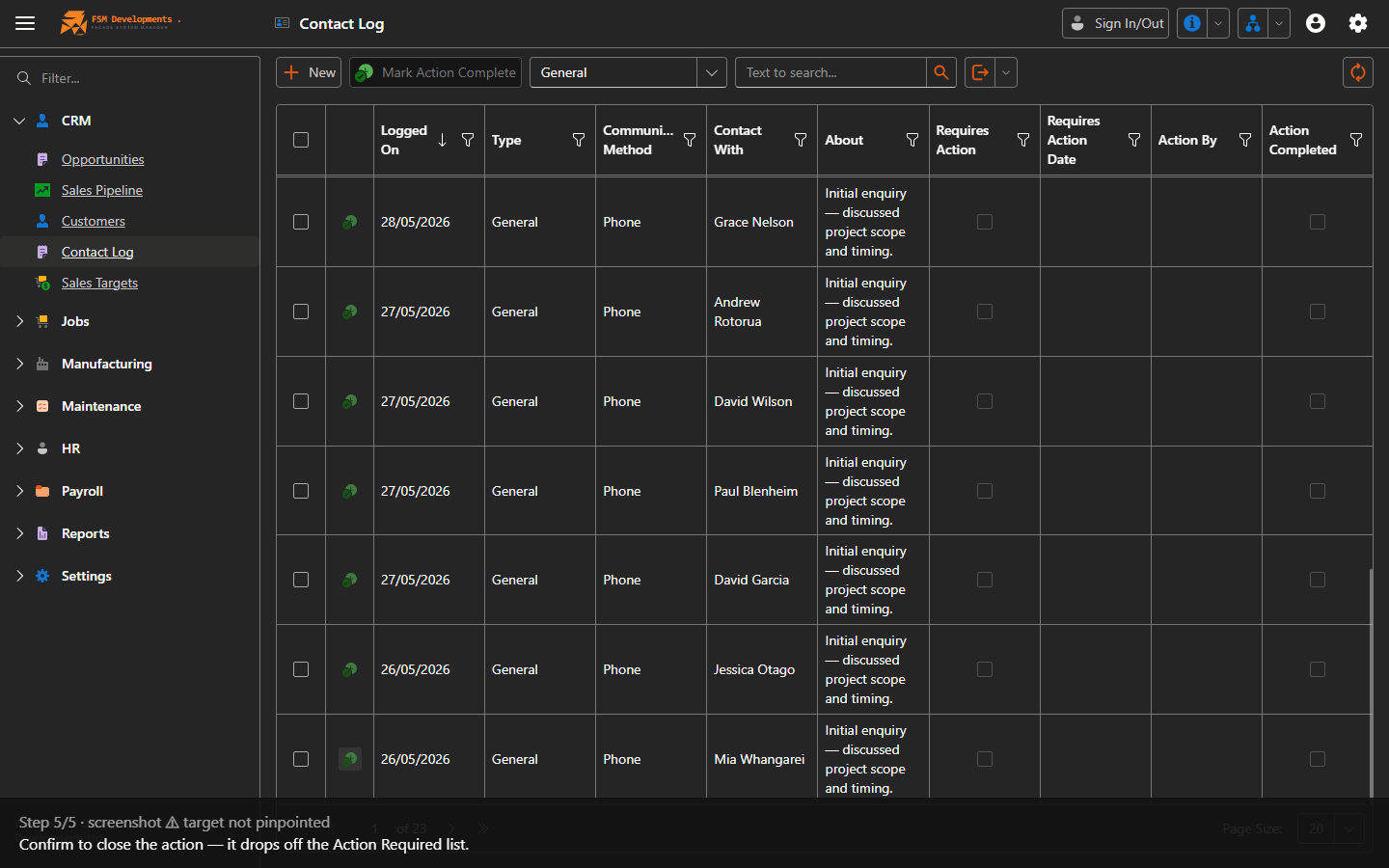Check the row checkbox for Jessica Otago
Screen dimensions: 1389x868
point(301,669)
